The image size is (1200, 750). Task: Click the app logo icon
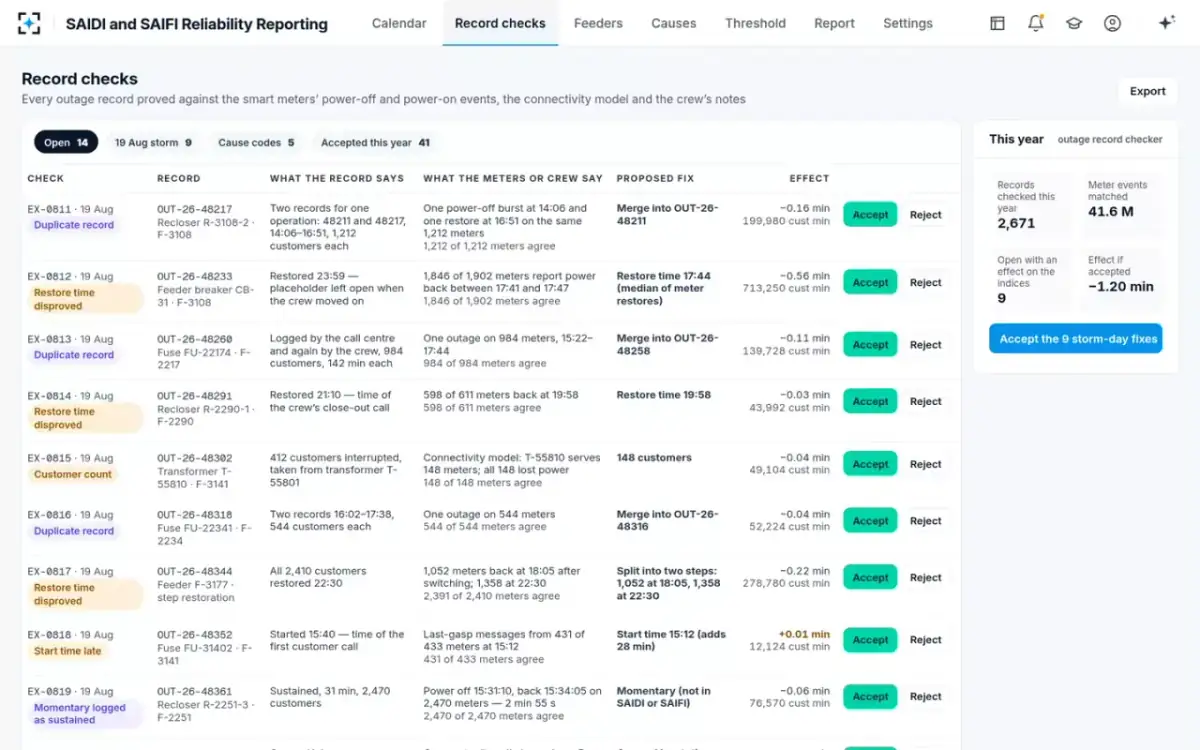click(29, 23)
